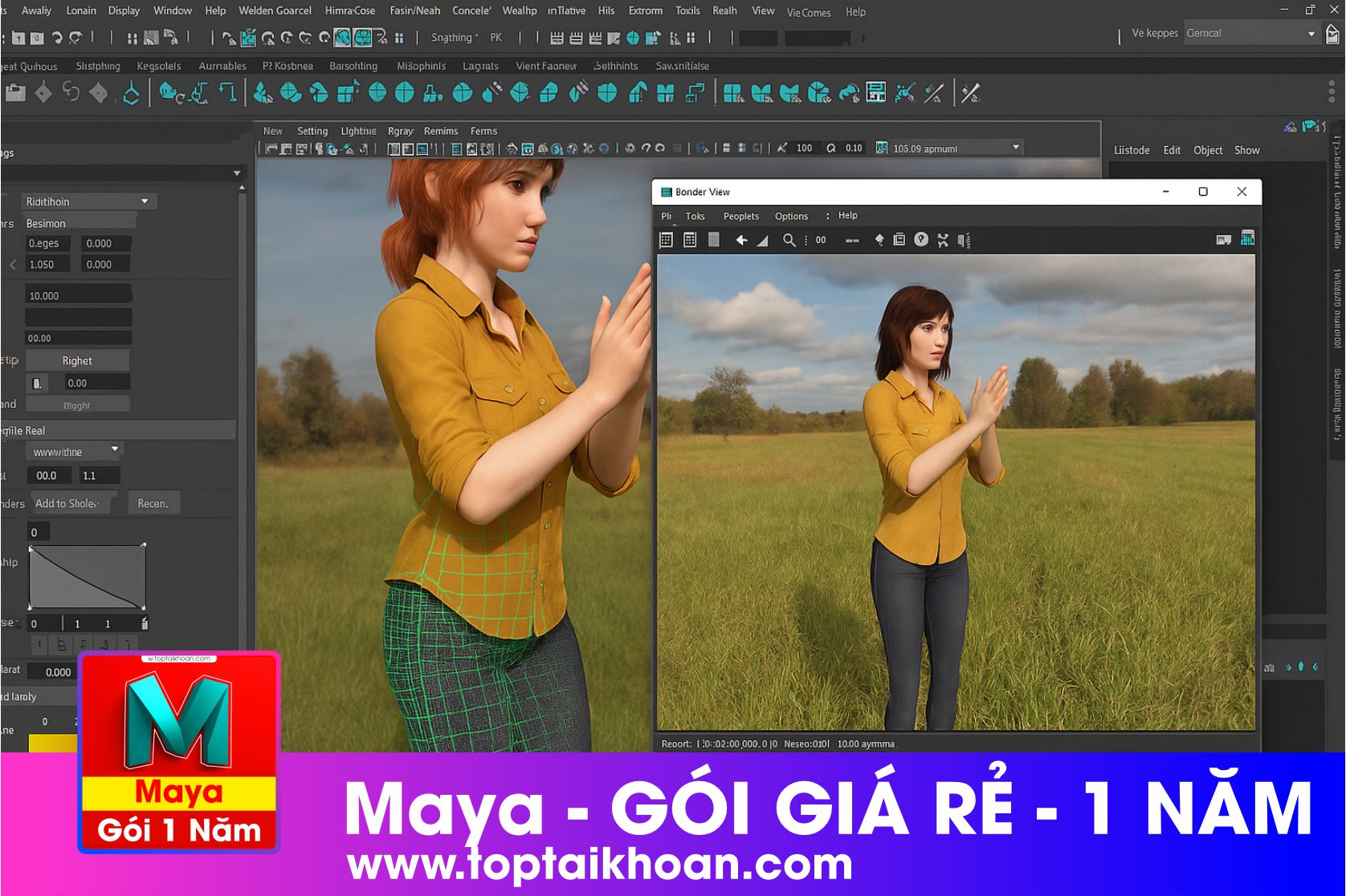Click the 0.10 value field in viewport toolbar
1346x896 pixels.
pos(854,148)
